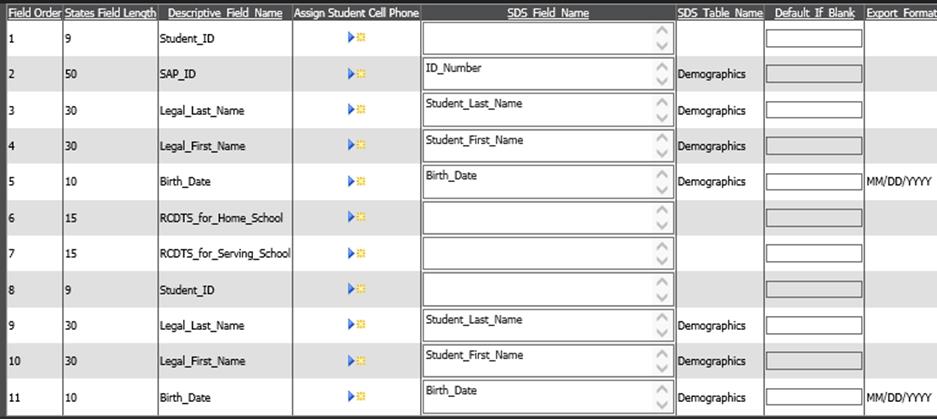Click the Default_If_Blank column header
937x419 pixels.
[813, 13]
